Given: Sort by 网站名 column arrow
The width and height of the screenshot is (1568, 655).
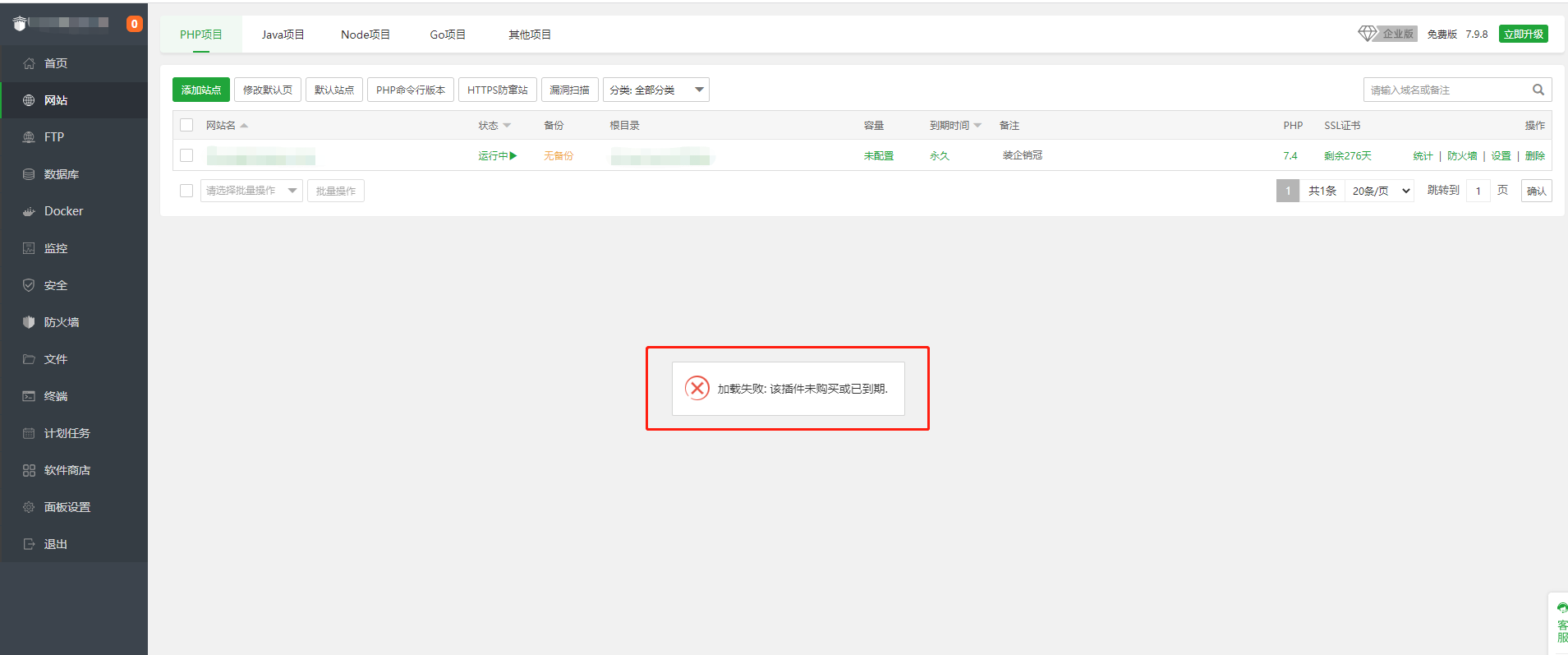Looking at the screenshot, I should [x=244, y=126].
